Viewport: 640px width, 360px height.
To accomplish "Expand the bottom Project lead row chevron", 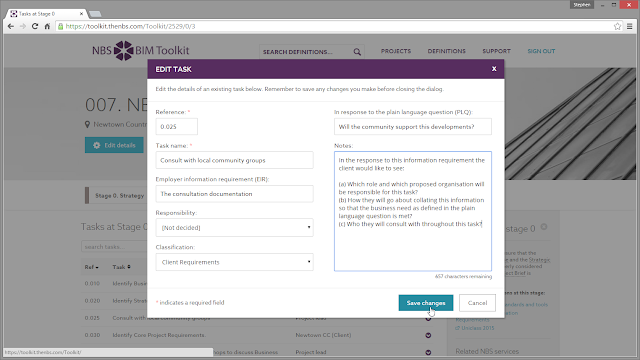I will [428, 352].
